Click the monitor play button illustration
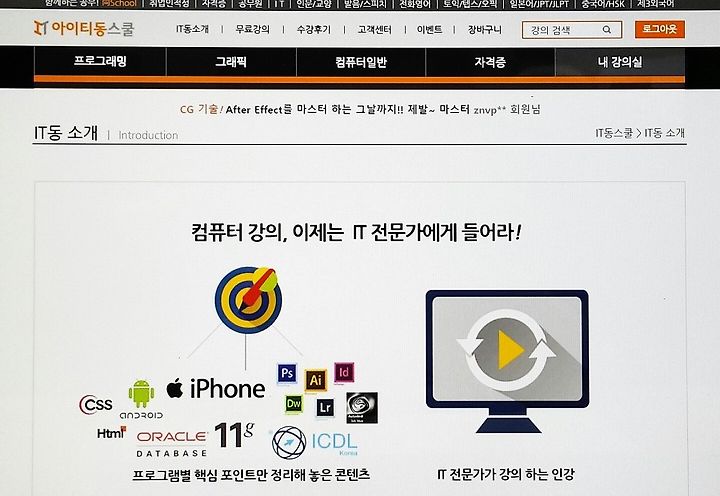Viewport: 720px width, 496px height. 507,361
